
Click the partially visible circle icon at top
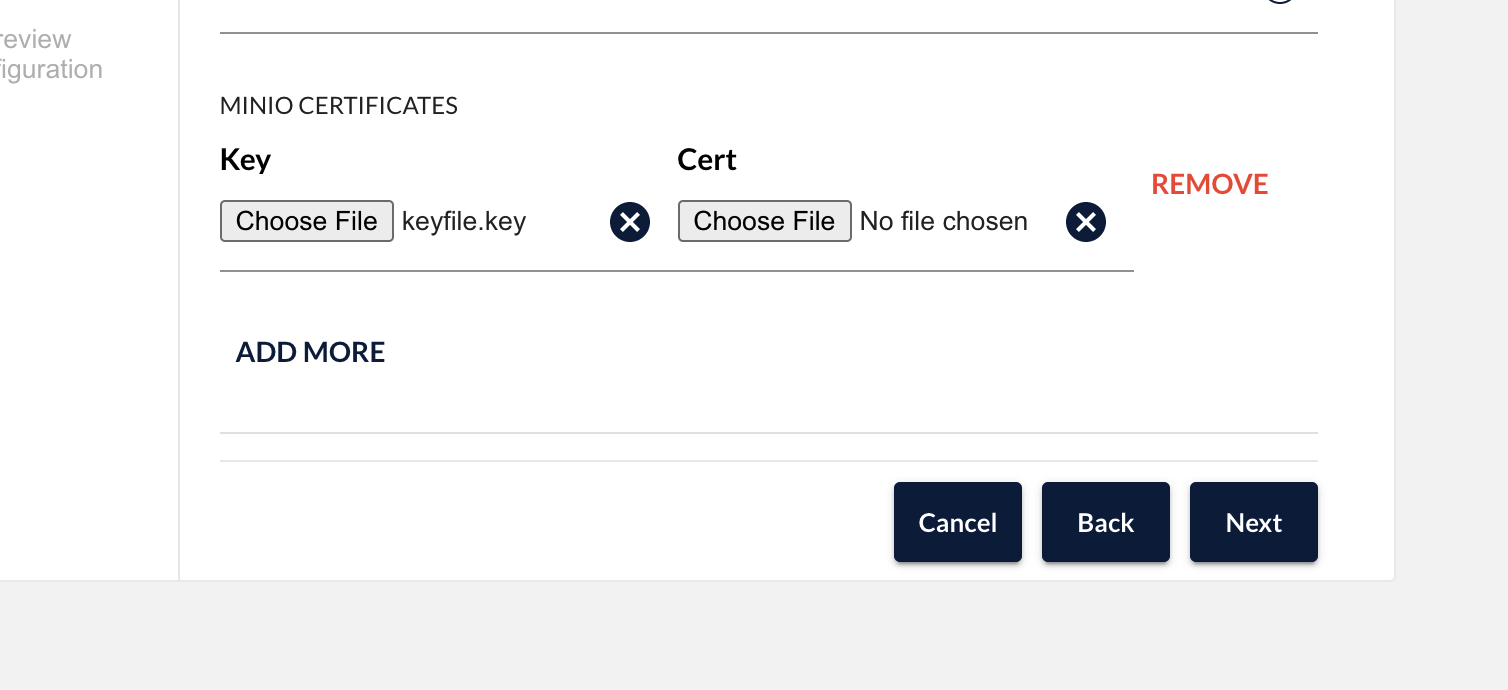pos(1281,2)
